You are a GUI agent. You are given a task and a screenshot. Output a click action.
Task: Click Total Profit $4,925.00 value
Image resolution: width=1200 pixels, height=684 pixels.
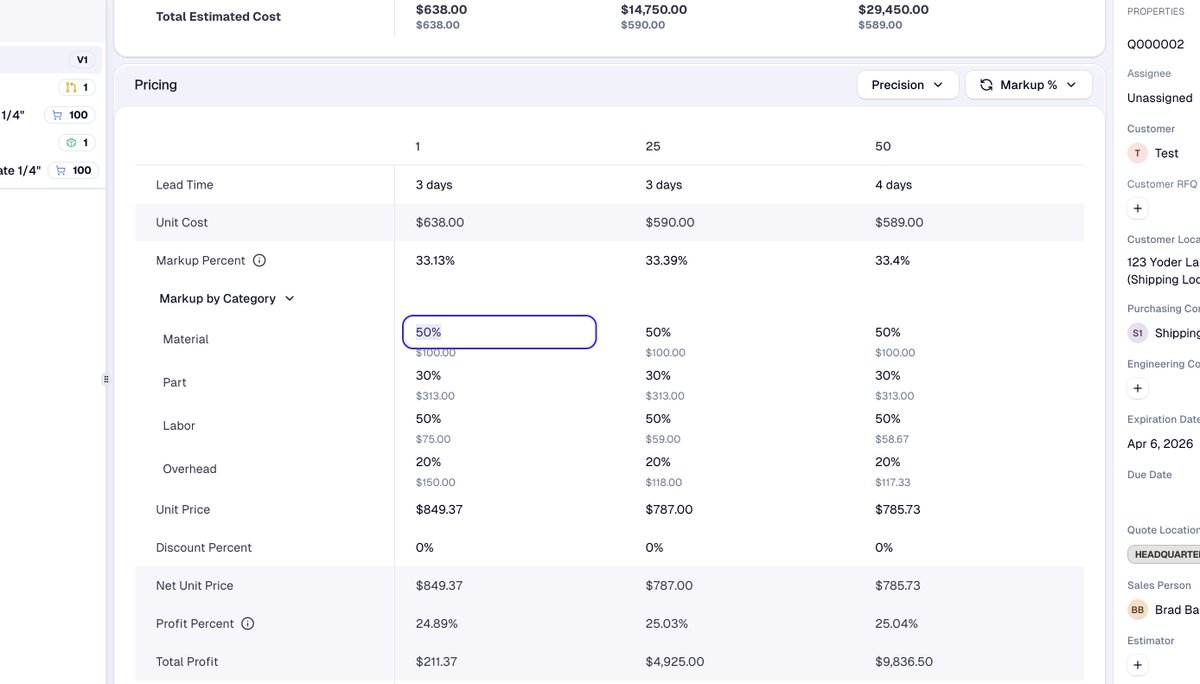[x=675, y=662]
